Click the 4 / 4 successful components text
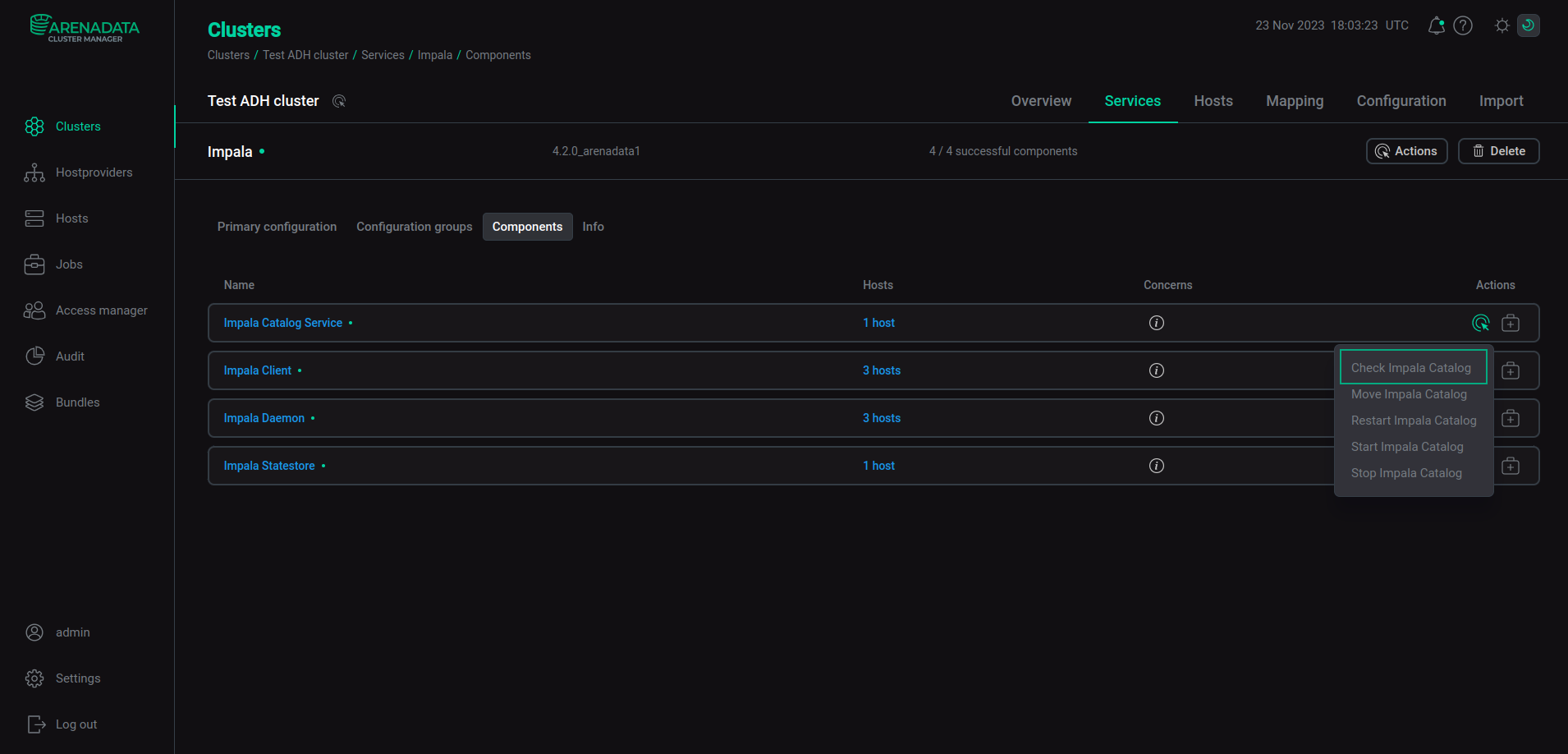Screen dimensions: 1568x754 click(1003, 151)
